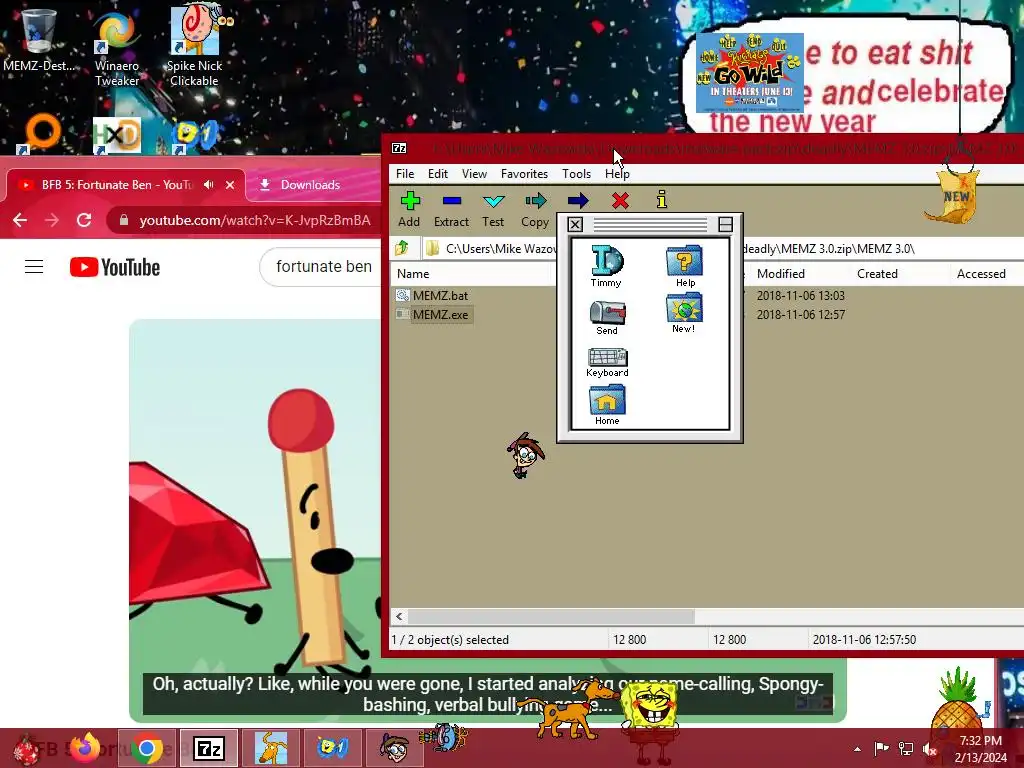This screenshot has width=1024, height=768.
Task: Click the taskbar clock showing 7:32 PM
Action: pos(980,748)
